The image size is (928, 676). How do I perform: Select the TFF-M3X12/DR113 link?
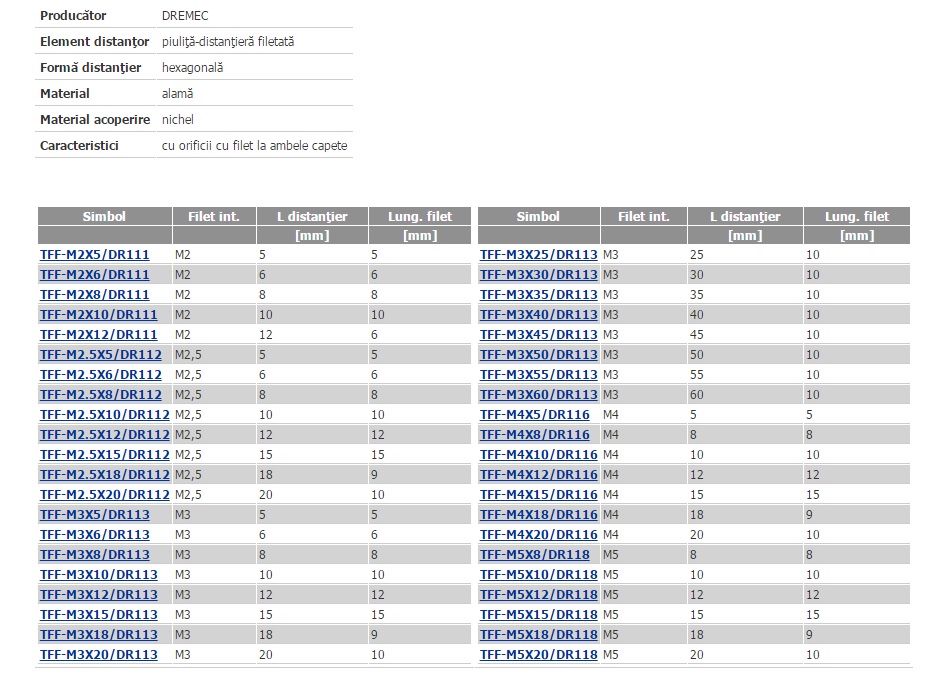[x=99, y=594]
